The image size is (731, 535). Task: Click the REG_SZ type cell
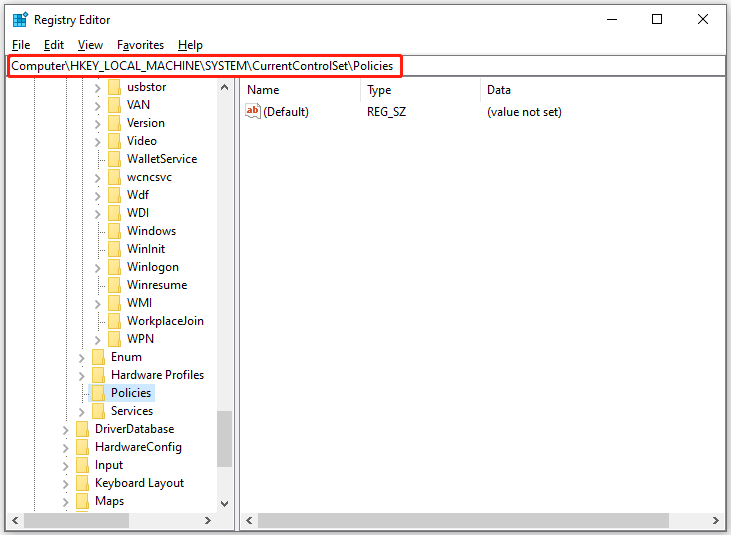coord(386,112)
